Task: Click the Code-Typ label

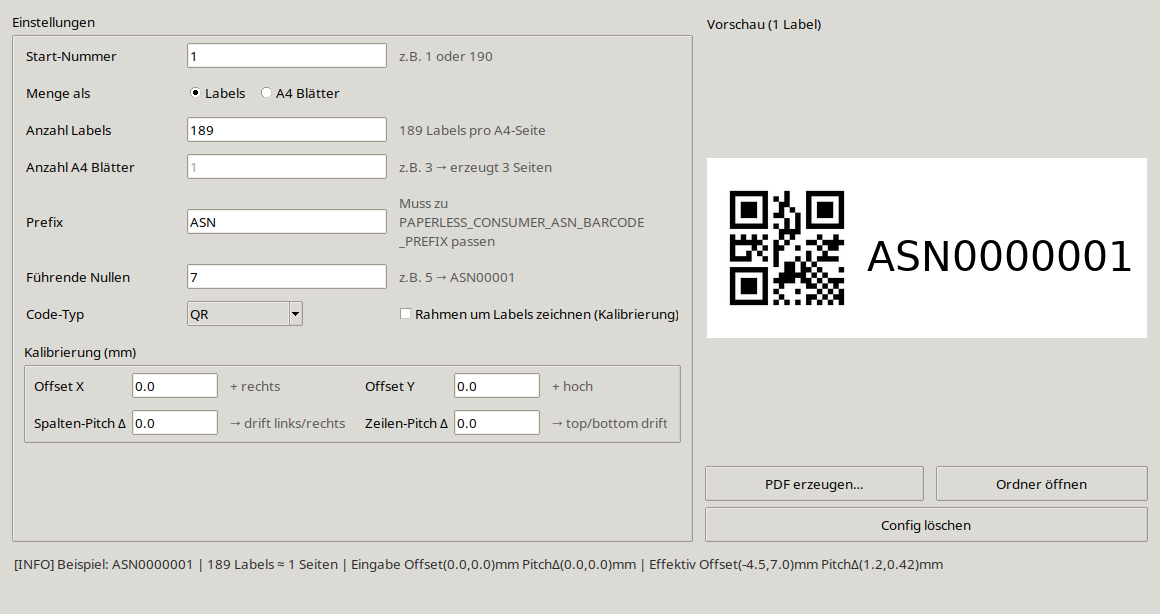Action: tap(55, 314)
